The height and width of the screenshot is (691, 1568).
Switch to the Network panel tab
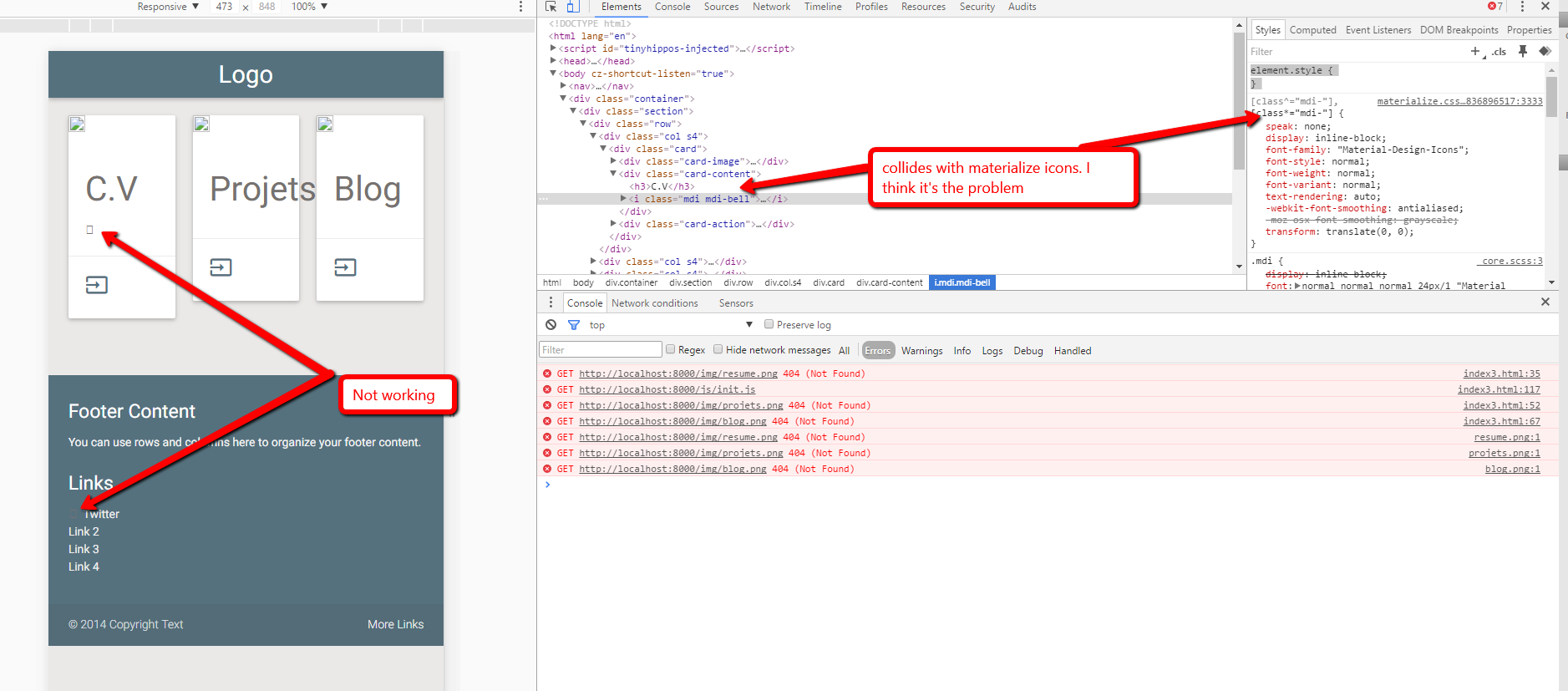771,7
